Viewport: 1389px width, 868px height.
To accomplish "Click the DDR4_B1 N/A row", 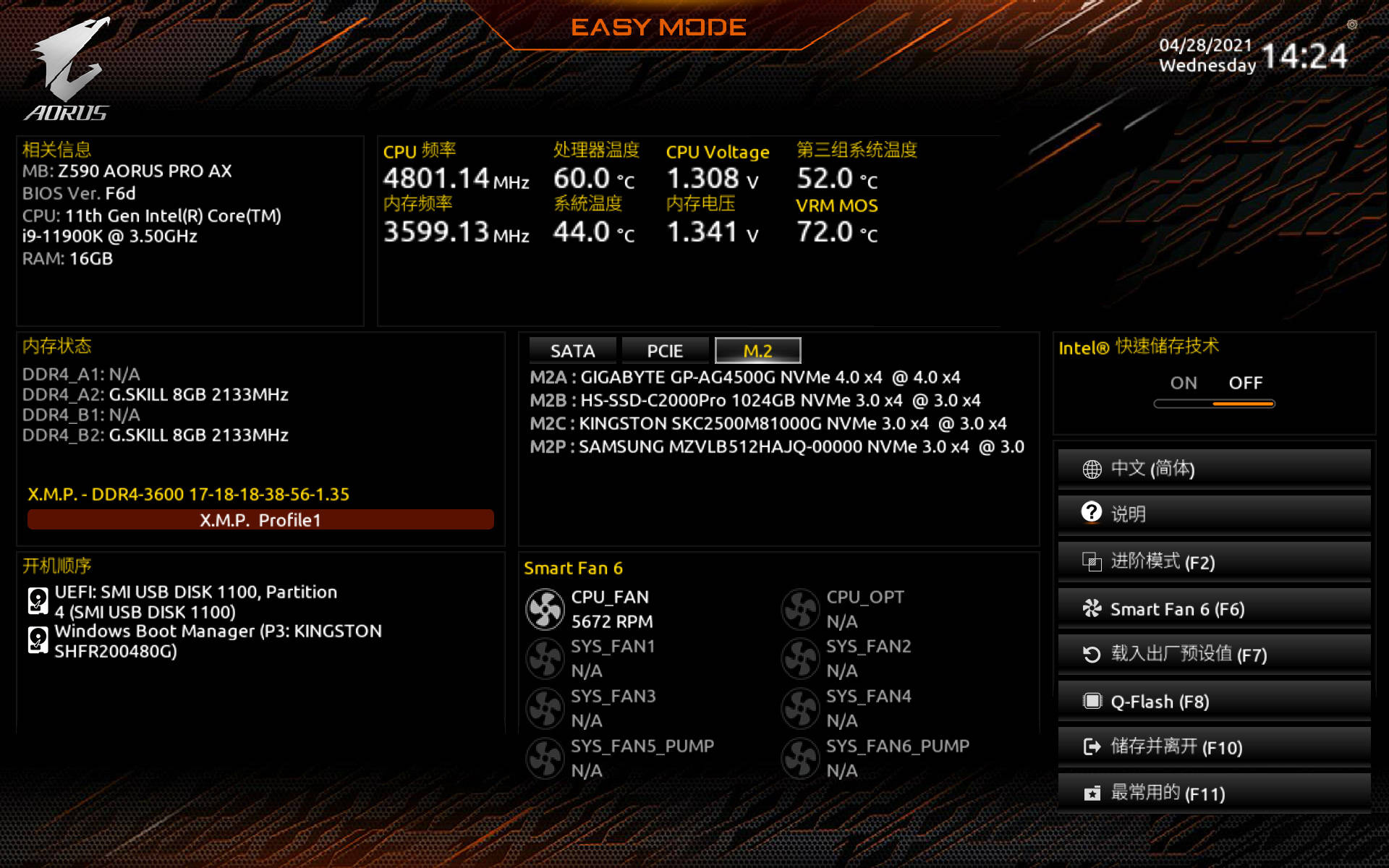I will [81, 414].
